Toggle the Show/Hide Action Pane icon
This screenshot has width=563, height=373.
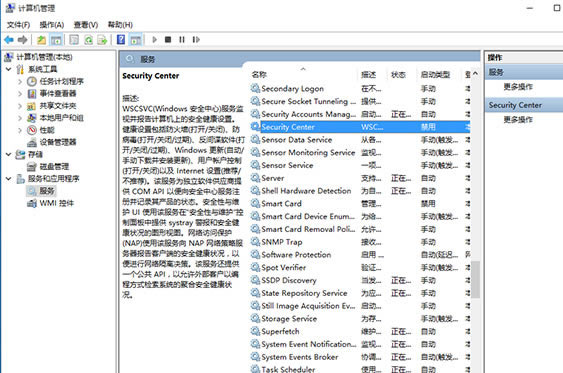(136, 40)
